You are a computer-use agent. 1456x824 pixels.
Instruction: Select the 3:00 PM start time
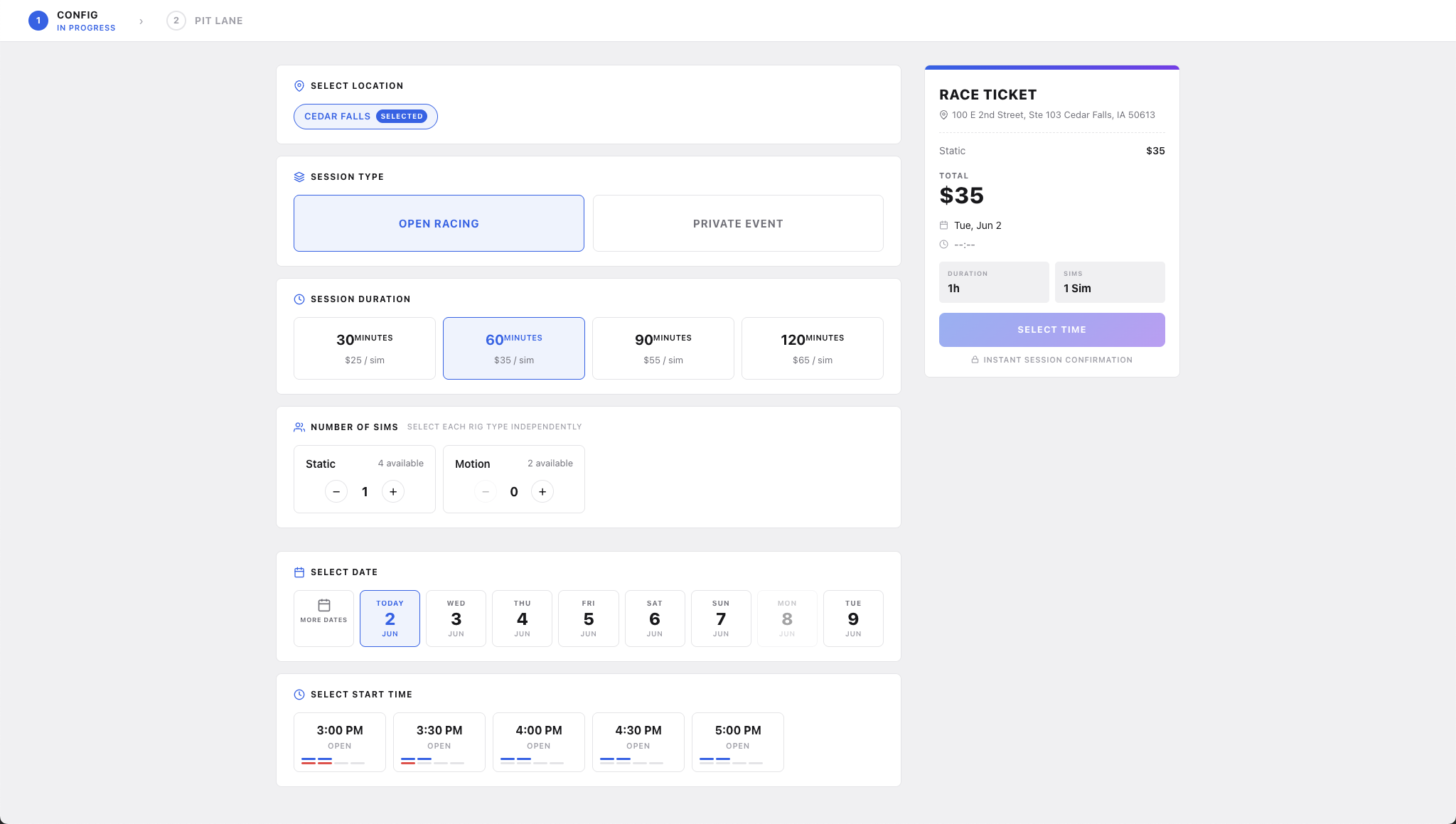coord(340,742)
